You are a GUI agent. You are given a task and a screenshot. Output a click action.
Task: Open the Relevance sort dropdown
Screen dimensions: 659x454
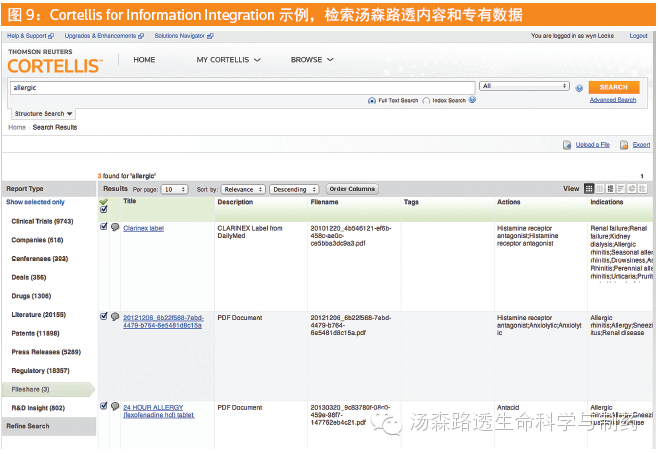[243, 190]
